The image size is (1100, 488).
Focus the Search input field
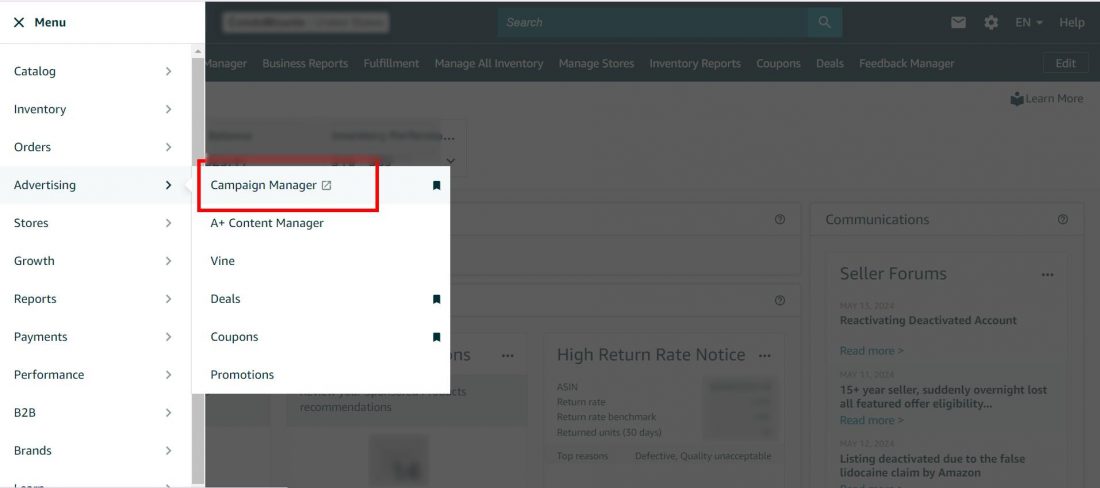click(x=652, y=22)
